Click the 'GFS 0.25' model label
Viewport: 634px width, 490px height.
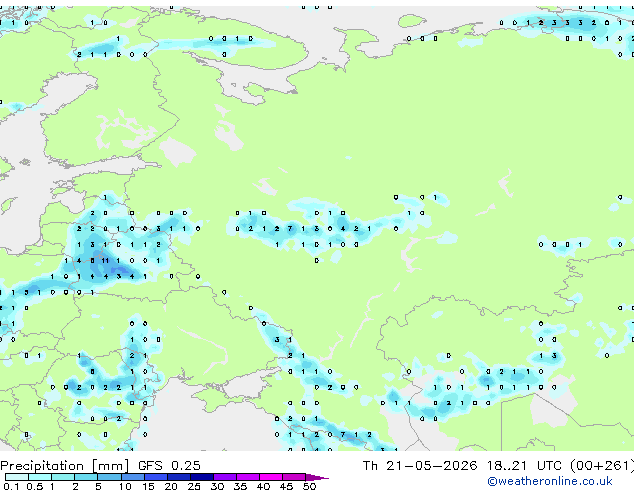pyautogui.click(x=169, y=466)
